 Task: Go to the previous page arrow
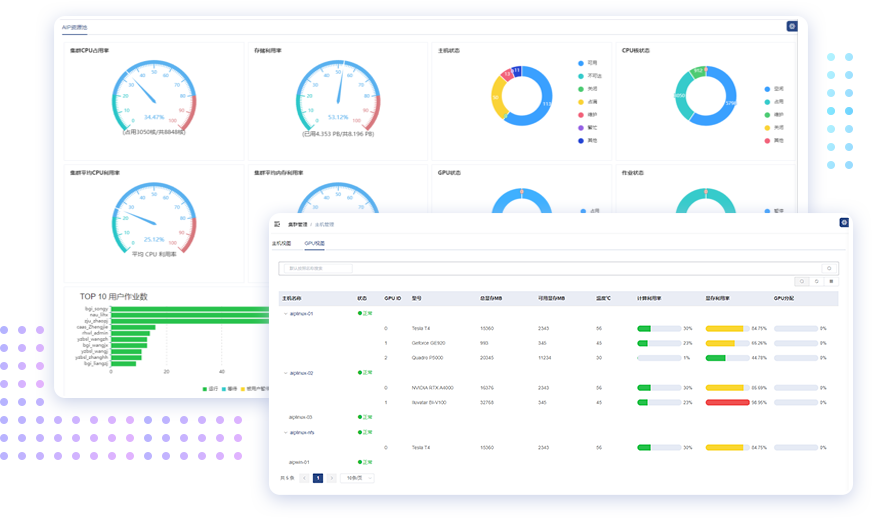click(305, 478)
